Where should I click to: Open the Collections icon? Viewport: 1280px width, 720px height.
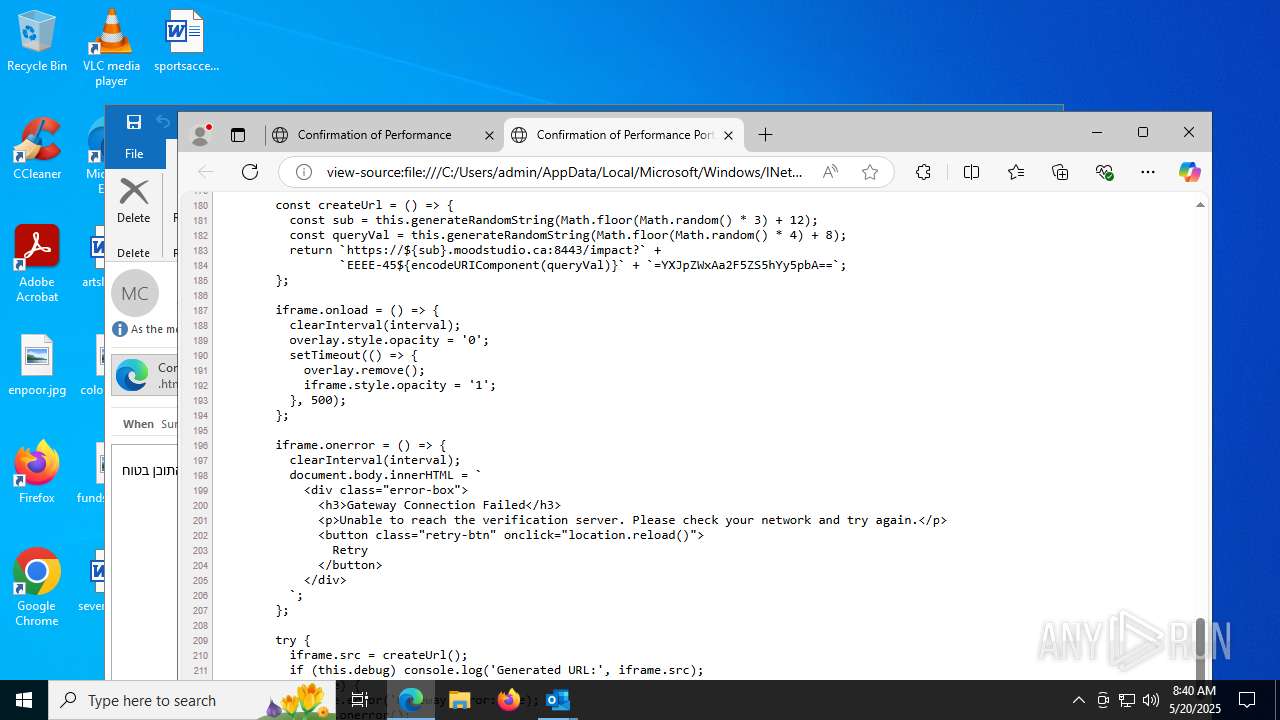1060,172
